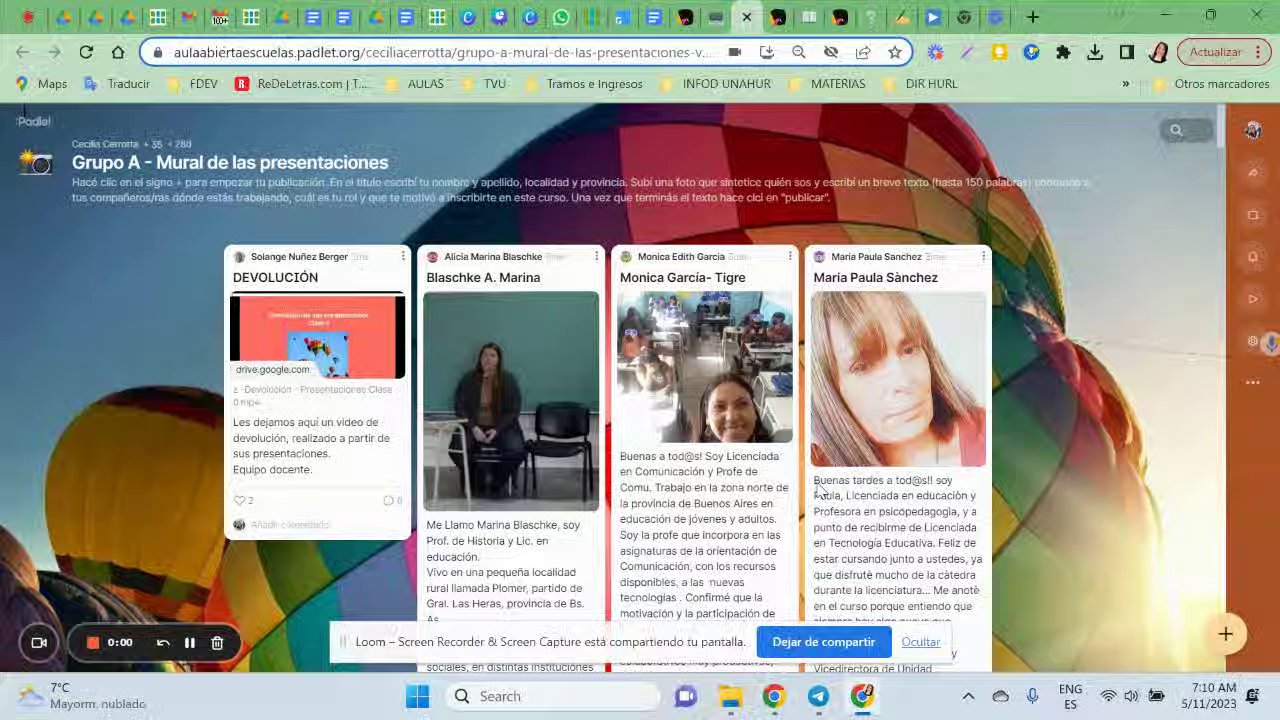1280x720 pixels.
Task: Click the Padlet logo text
Action: coord(34,122)
